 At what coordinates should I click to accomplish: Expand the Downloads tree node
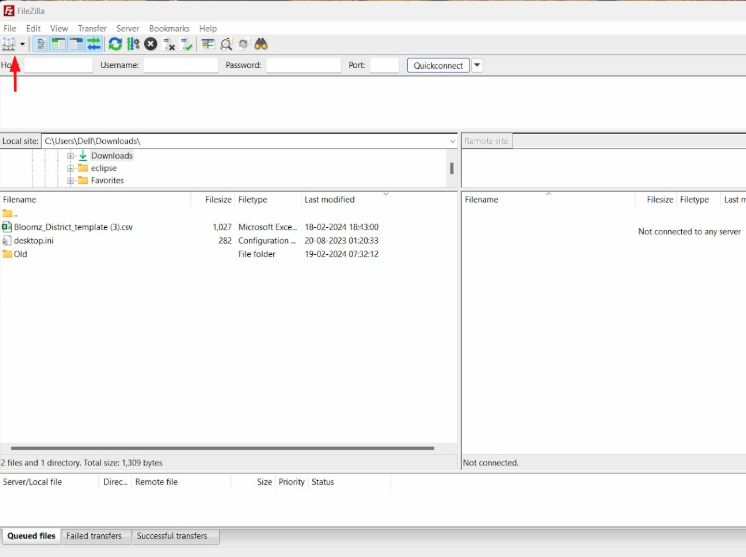point(70,156)
